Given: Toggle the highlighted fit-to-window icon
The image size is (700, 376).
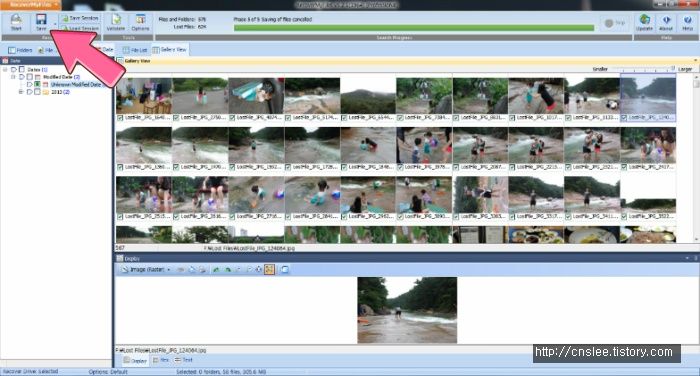Looking at the screenshot, I should (x=269, y=270).
